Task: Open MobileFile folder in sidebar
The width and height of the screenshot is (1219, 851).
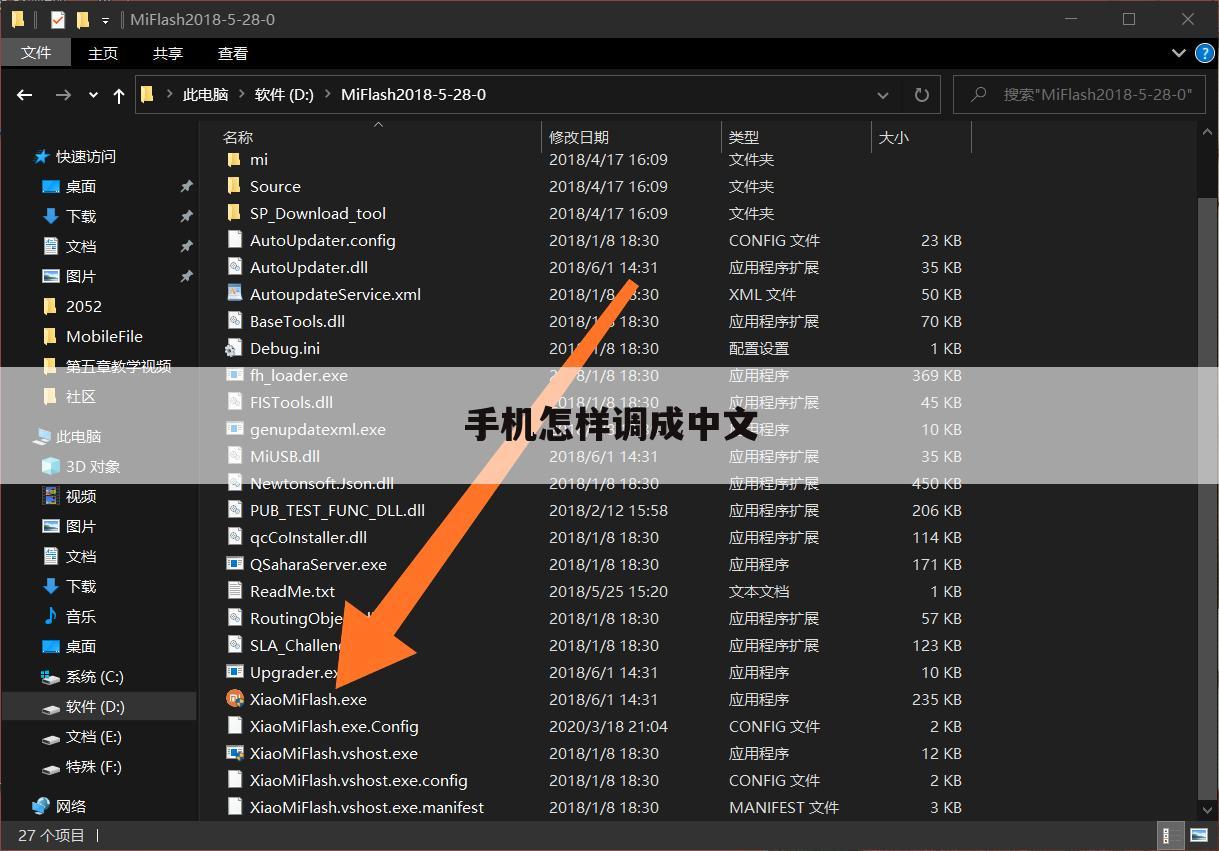Action: click(x=104, y=336)
